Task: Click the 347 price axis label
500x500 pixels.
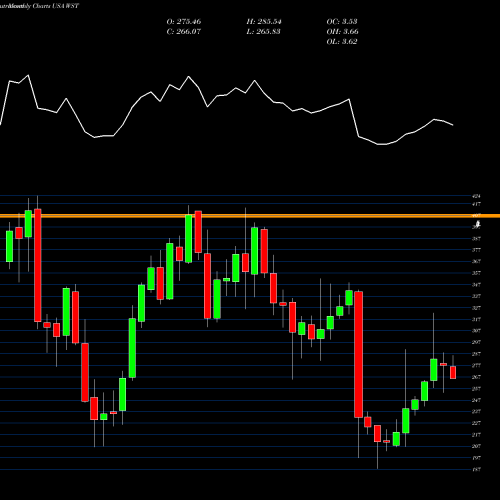Action: pyautogui.click(x=476, y=285)
